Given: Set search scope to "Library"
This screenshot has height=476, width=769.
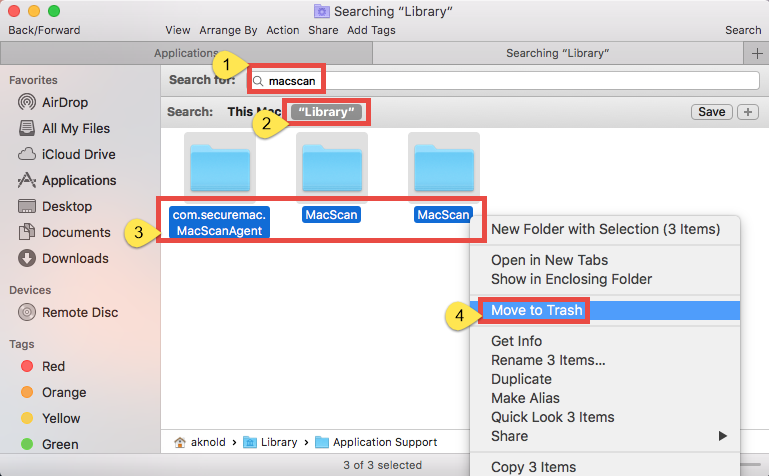Looking at the screenshot, I should (x=326, y=112).
